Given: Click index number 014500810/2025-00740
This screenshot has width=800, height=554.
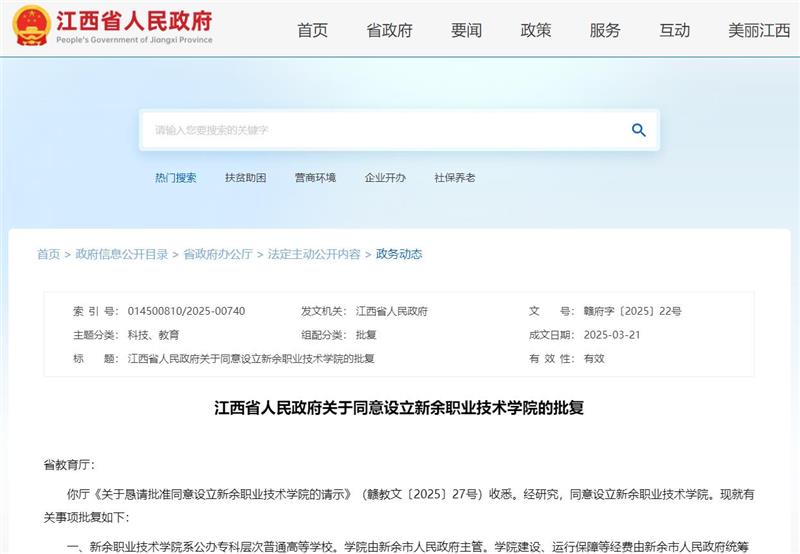Looking at the screenshot, I should point(186,311).
